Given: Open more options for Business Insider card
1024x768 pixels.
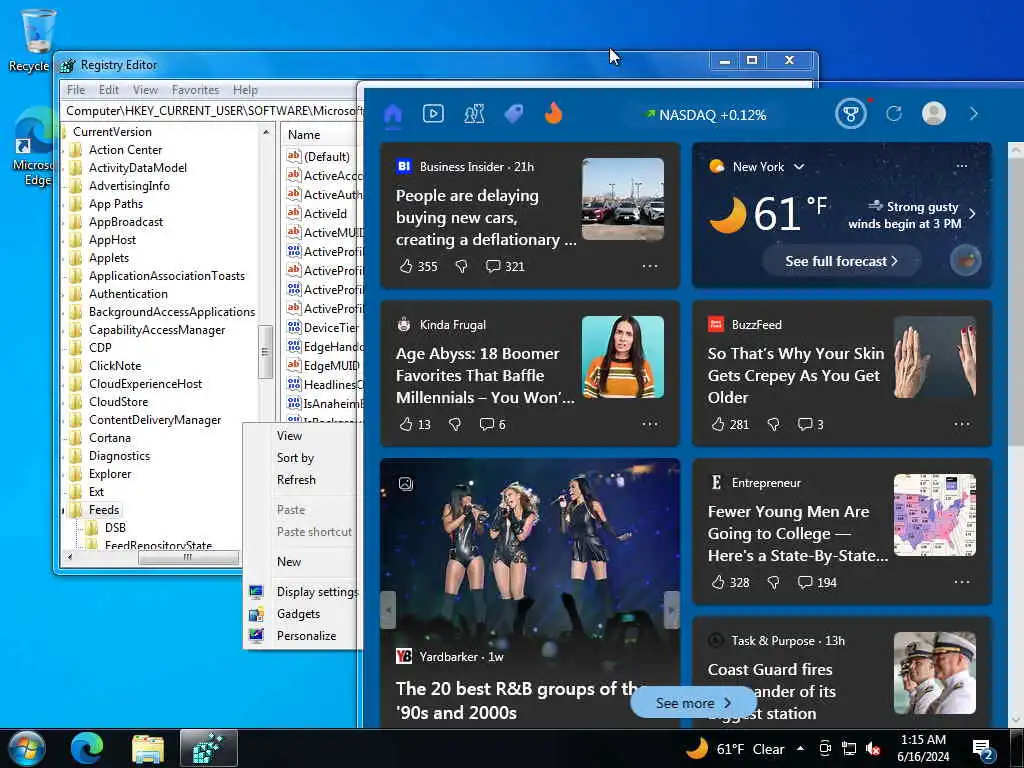Looking at the screenshot, I should pos(650,266).
